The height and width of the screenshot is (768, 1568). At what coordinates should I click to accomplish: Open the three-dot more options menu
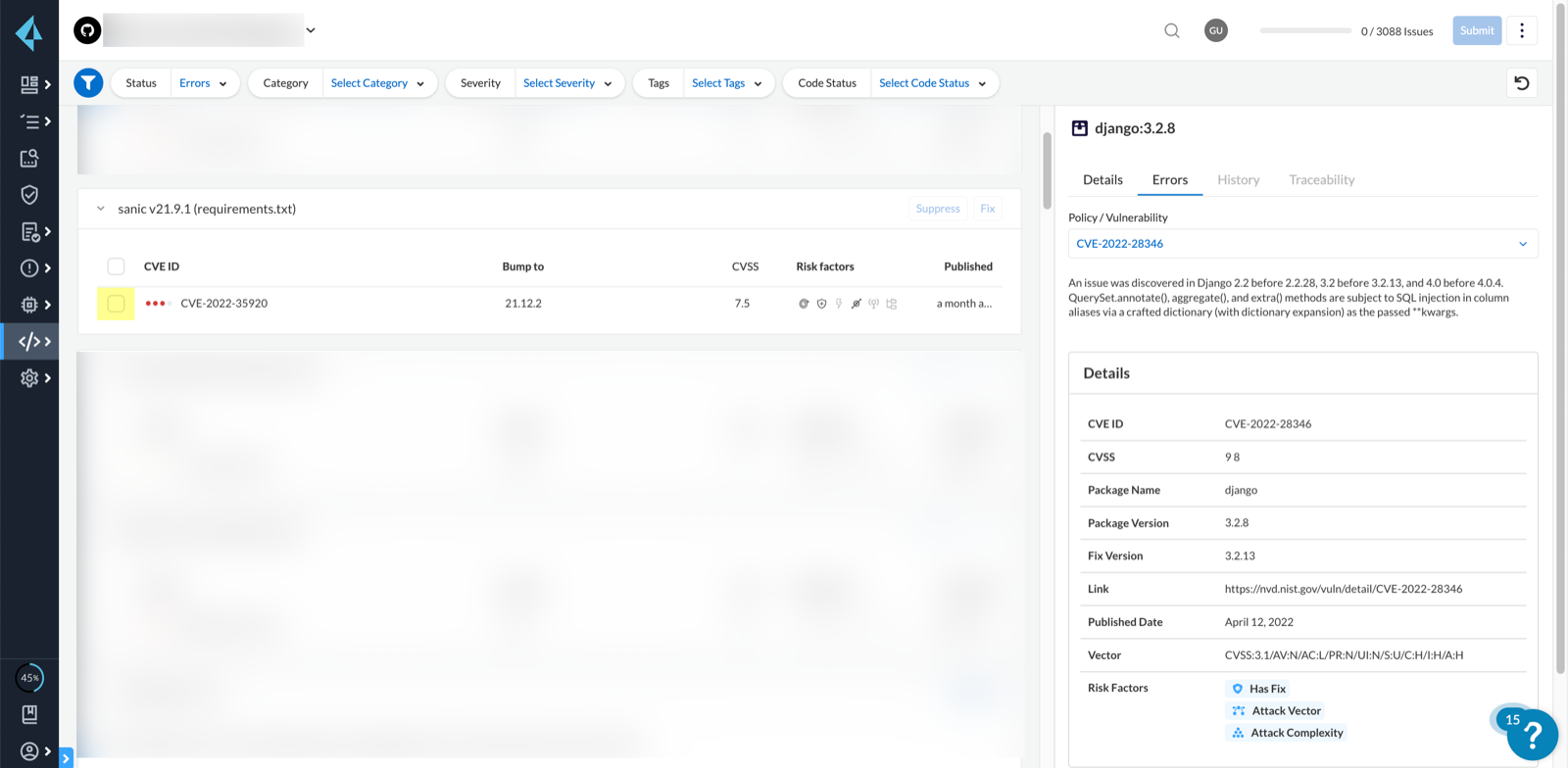[1522, 30]
